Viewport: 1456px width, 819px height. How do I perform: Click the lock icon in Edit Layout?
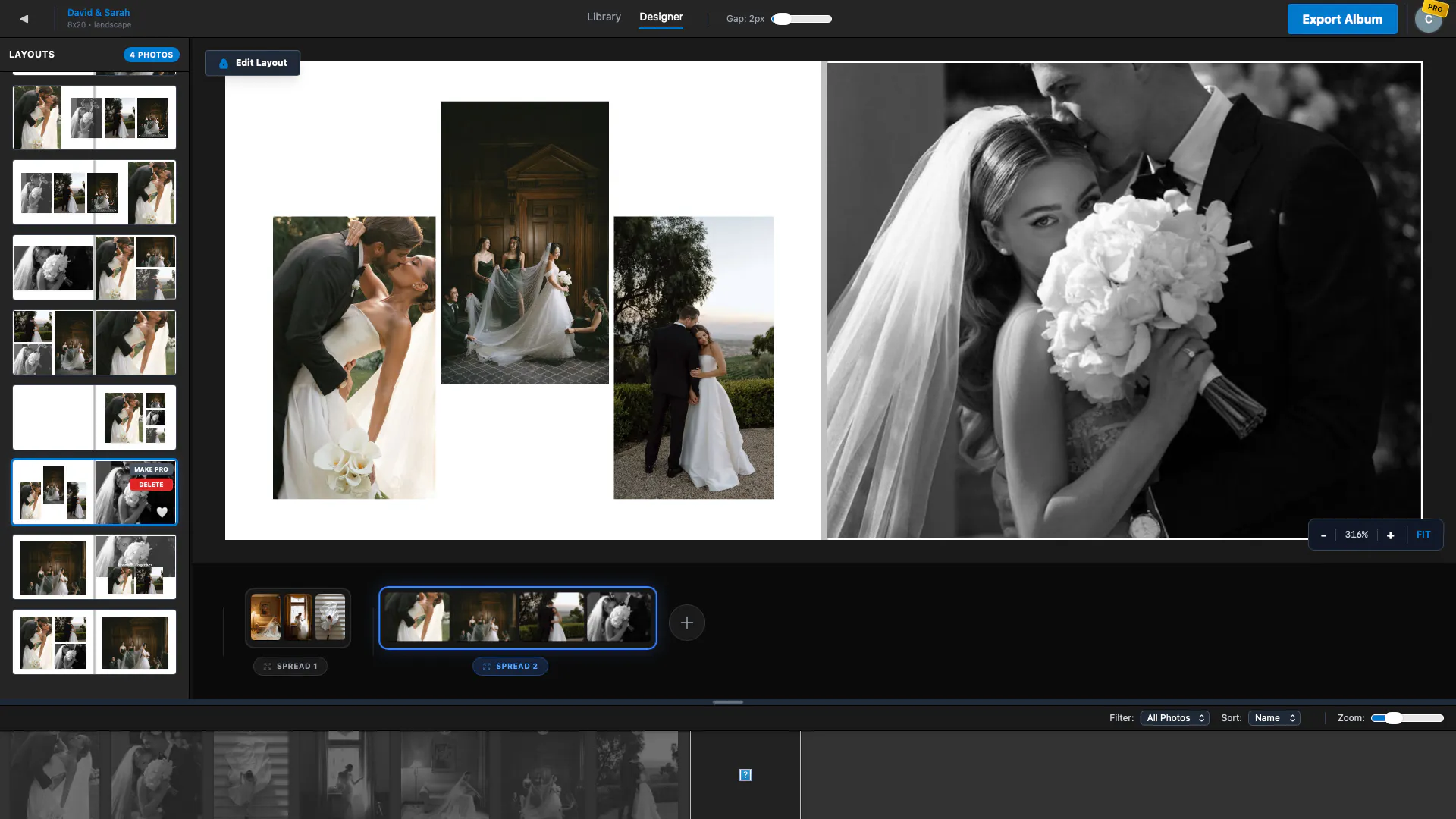224,64
